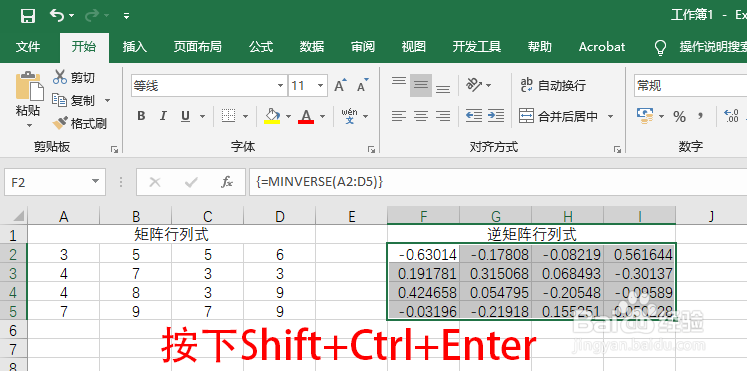Viewport: 747px width, 371px height.
Task: Click the Borders icon
Action: 229,116
